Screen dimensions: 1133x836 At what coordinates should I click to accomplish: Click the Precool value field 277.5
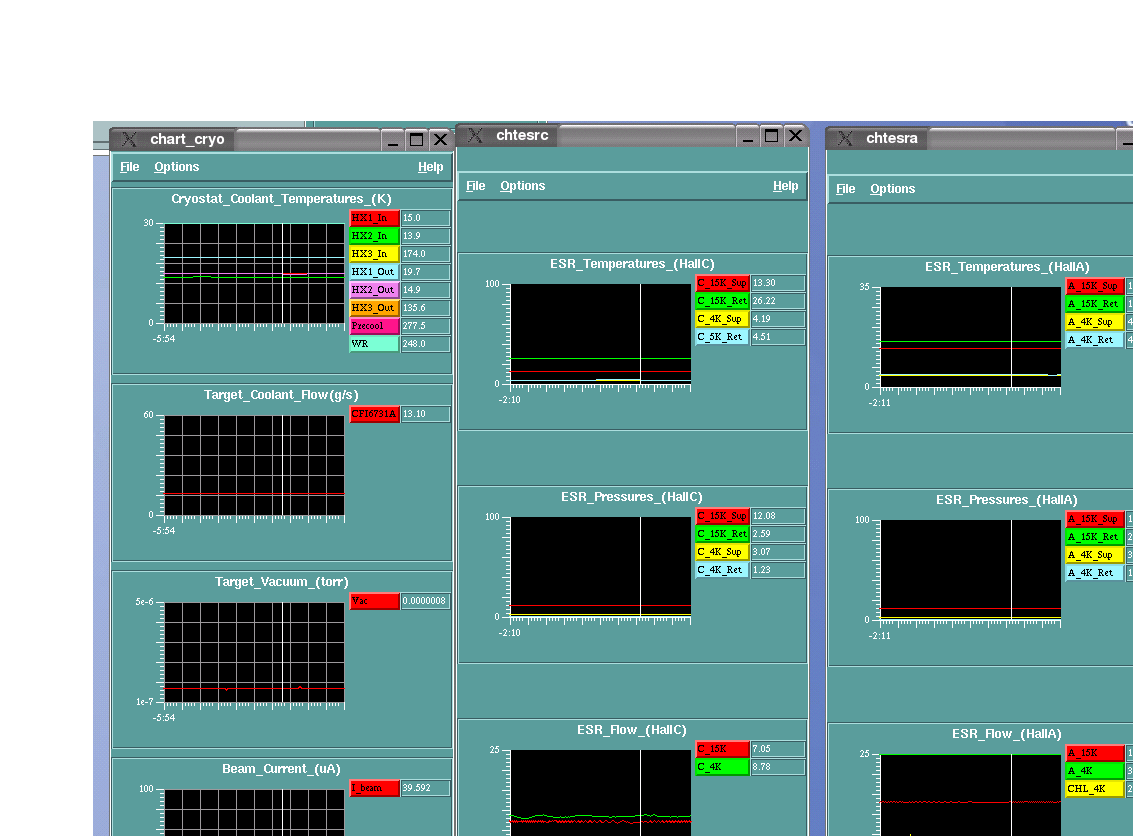426,326
